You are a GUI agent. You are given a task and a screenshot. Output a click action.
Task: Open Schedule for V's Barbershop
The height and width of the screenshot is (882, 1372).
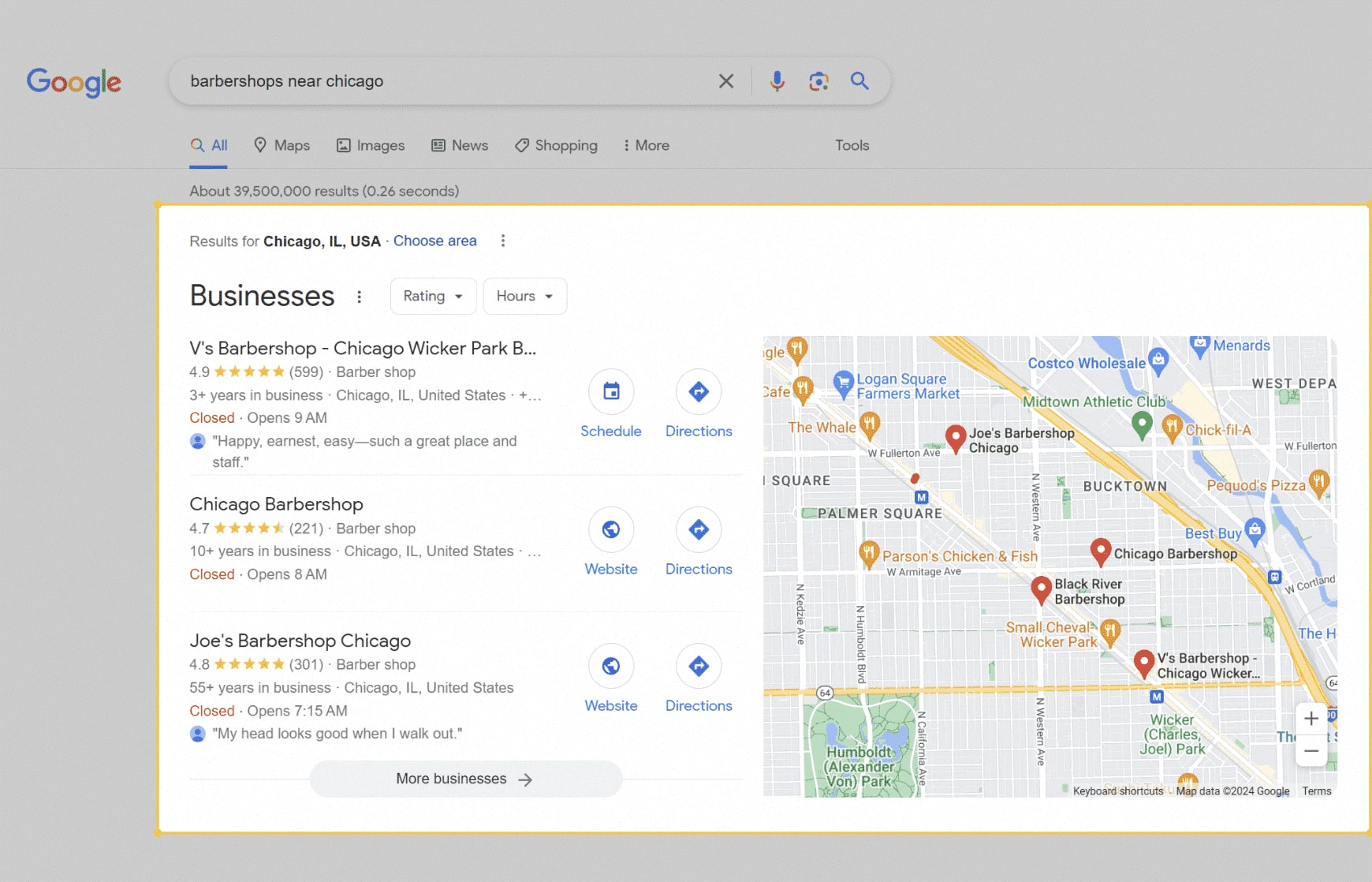tap(611, 392)
